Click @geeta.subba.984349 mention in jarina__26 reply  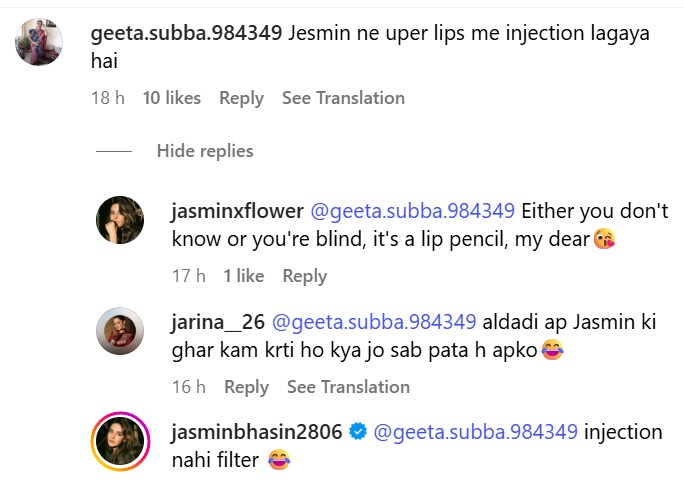click(374, 322)
